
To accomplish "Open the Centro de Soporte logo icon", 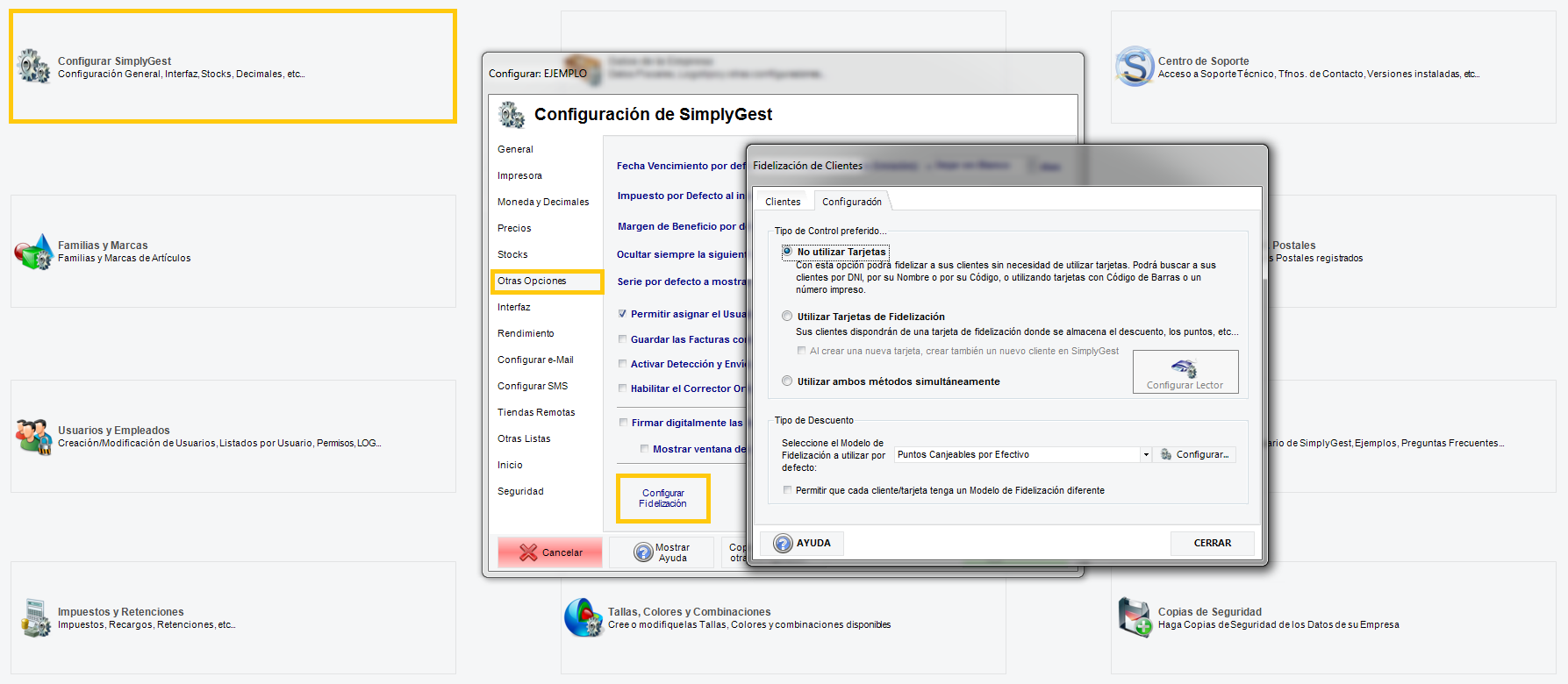I will 1135,67.
